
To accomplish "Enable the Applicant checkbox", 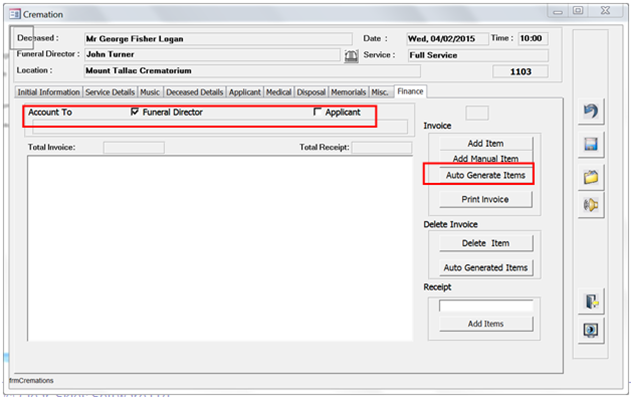I will coord(318,112).
